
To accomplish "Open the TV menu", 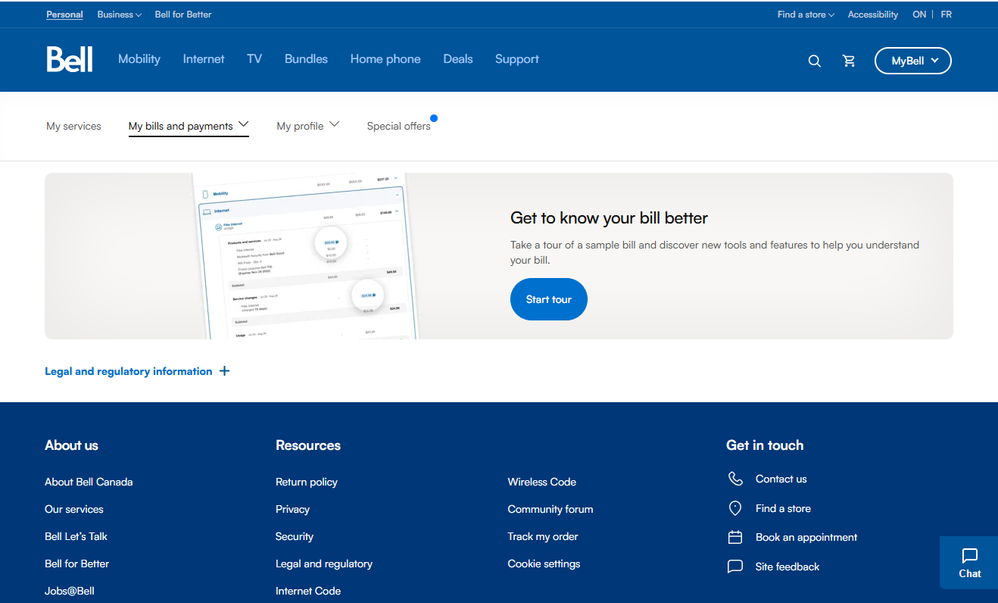I will click(254, 59).
